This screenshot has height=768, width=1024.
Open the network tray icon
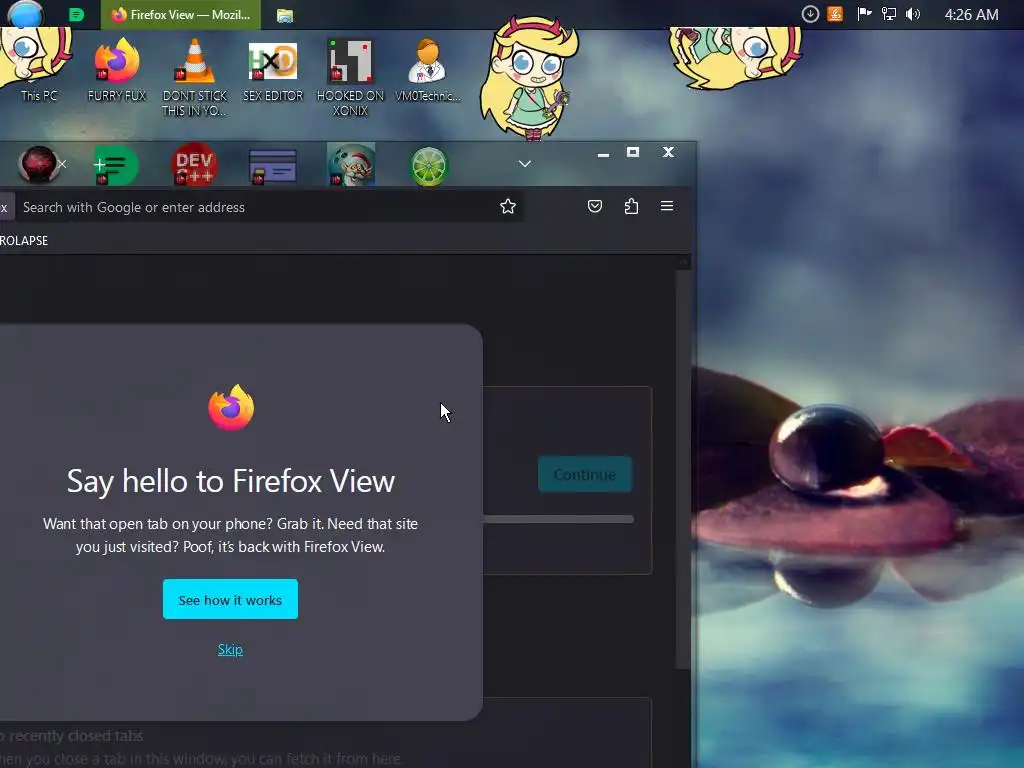888,14
